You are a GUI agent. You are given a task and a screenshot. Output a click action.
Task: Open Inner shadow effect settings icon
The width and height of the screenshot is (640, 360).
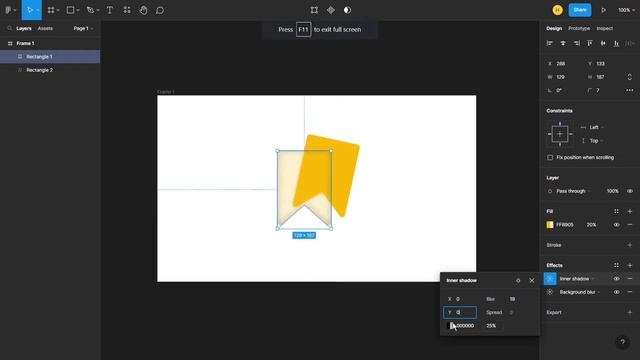point(550,279)
